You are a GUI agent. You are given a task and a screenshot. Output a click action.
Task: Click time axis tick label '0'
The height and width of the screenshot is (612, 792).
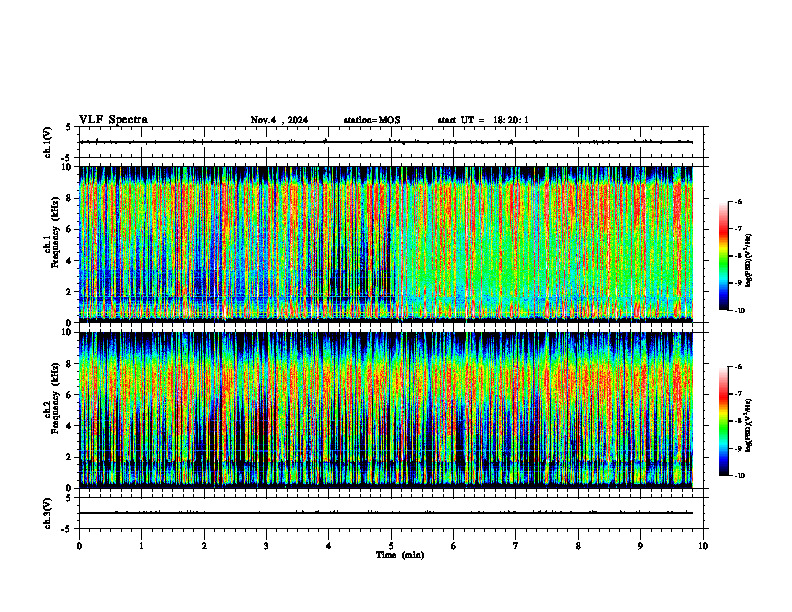tap(79, 546)
